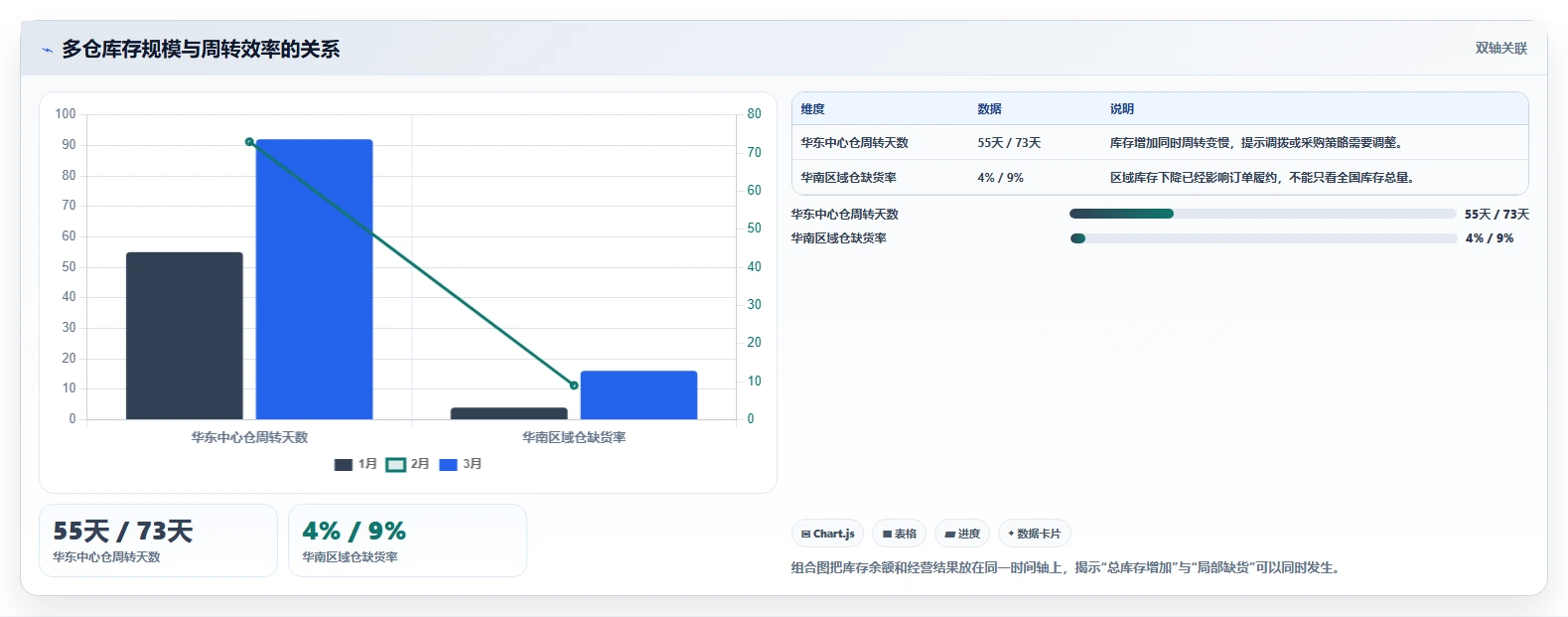This screenshot has width=1568, height=617.
Task: Select the blue 3月 bar for 华南区域仓缺货率
Action: click(639, 395)
